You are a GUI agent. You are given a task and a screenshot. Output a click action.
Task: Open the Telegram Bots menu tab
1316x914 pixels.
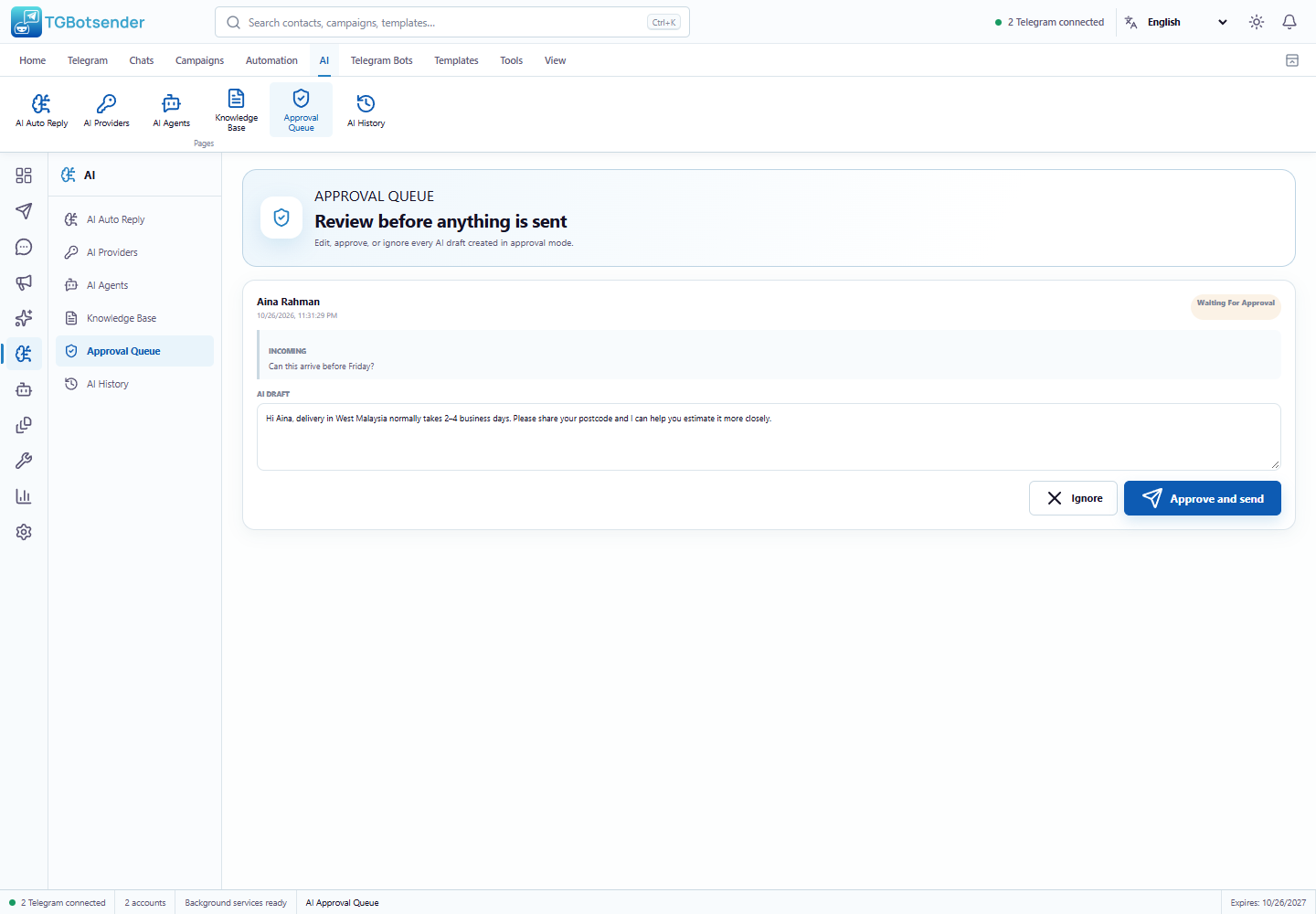(x=381, y=60)
